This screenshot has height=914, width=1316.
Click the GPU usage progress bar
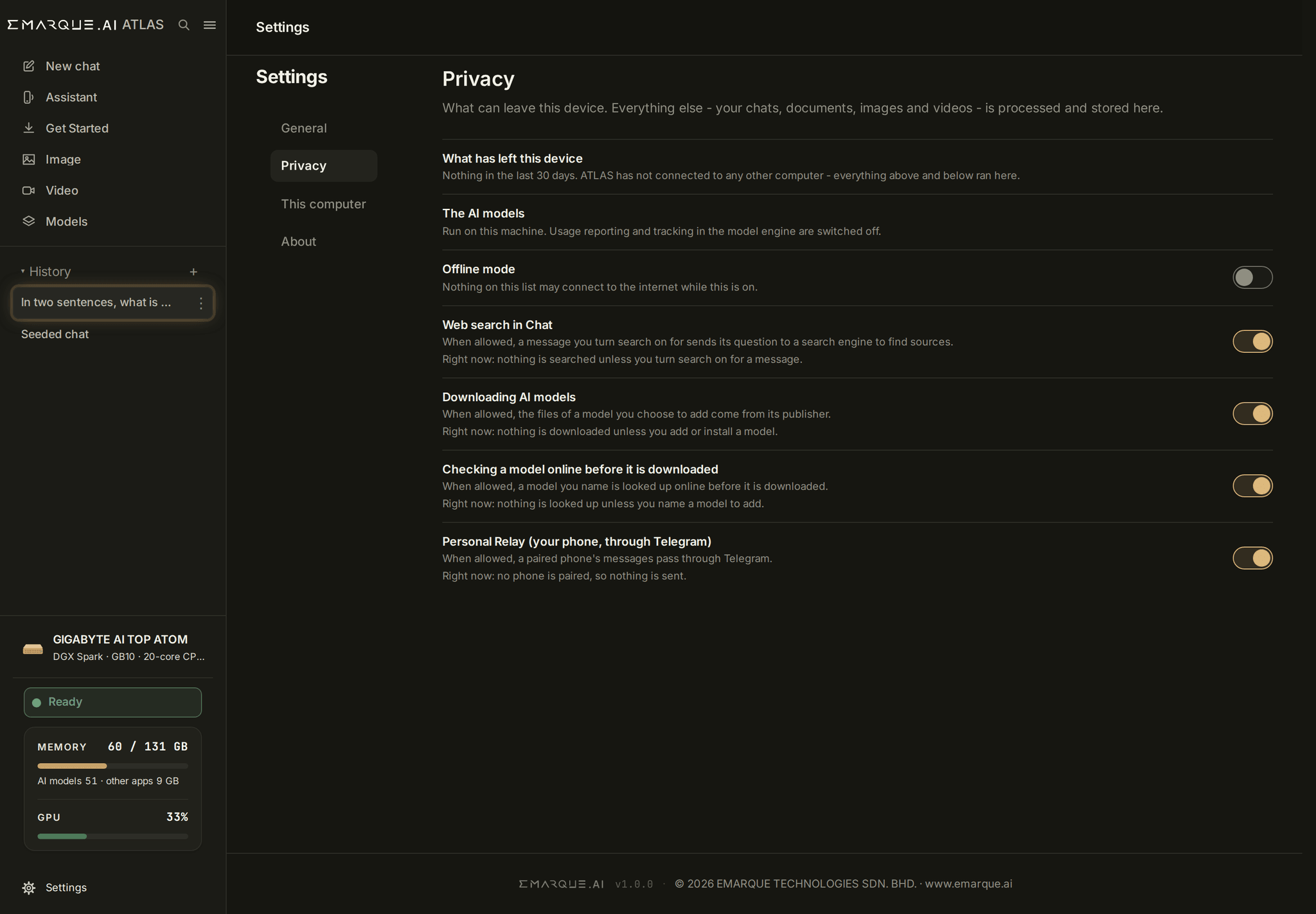click(112, 836)
